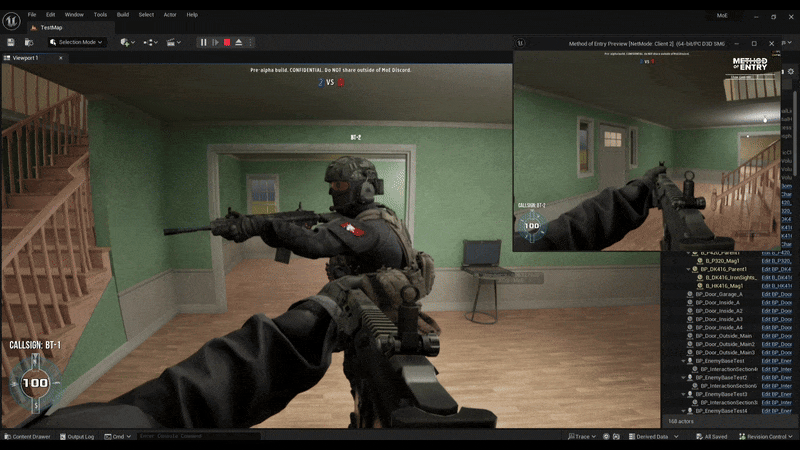The image size is (800, 450).
Task: Open the Help menu
Action: point(192,15)
